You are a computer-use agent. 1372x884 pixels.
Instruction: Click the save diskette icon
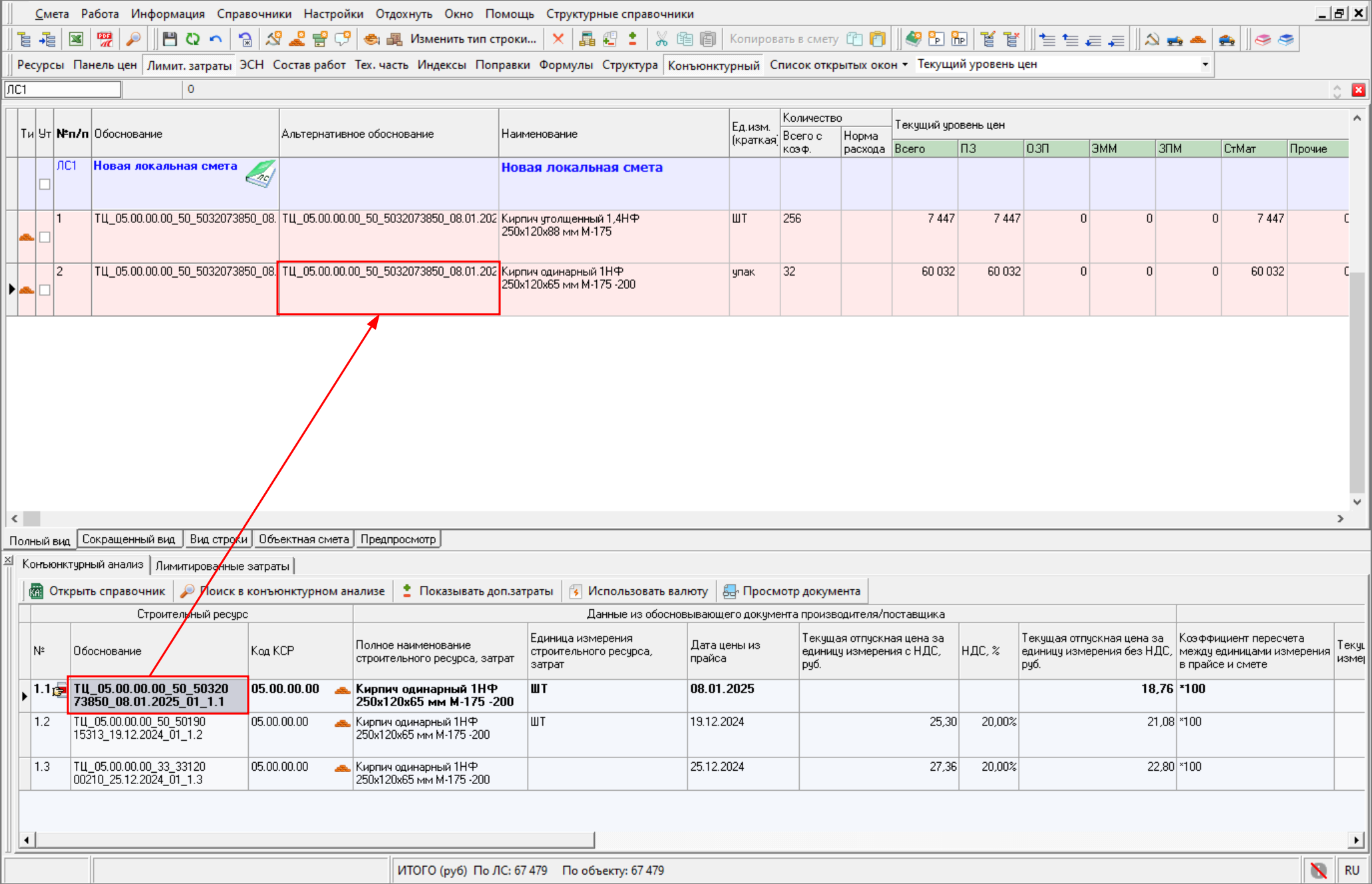[x=170, y=39]
